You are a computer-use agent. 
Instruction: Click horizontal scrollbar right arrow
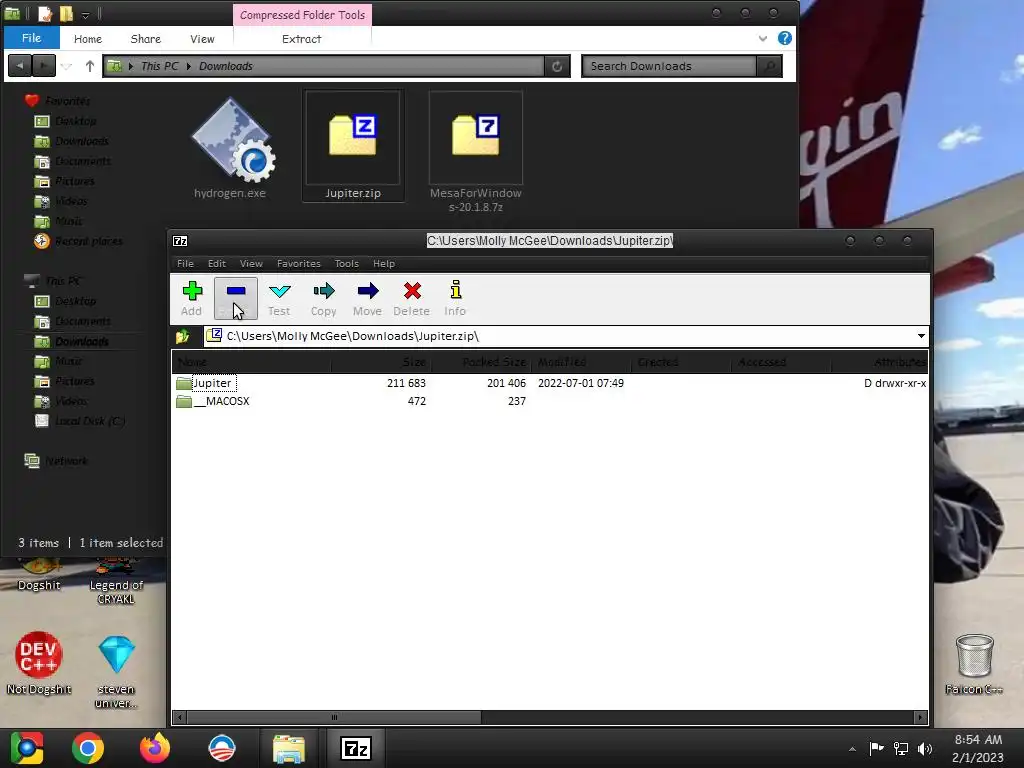click(x=921, y=718)
